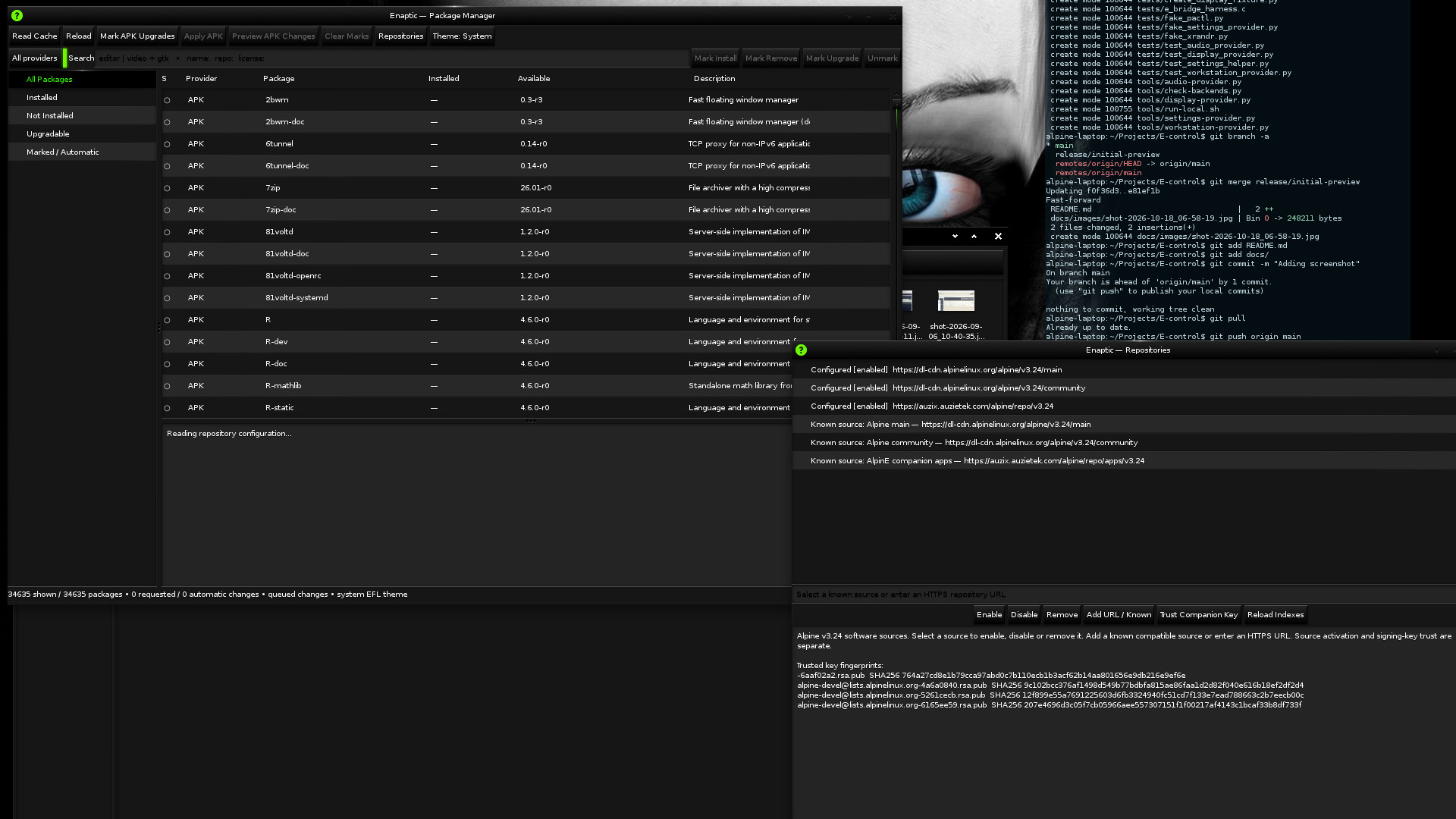Click Remove in the Repositories window
The width and height of the screenshot is (1456, 819).
pyautogui.click(x=1062, y=615)
